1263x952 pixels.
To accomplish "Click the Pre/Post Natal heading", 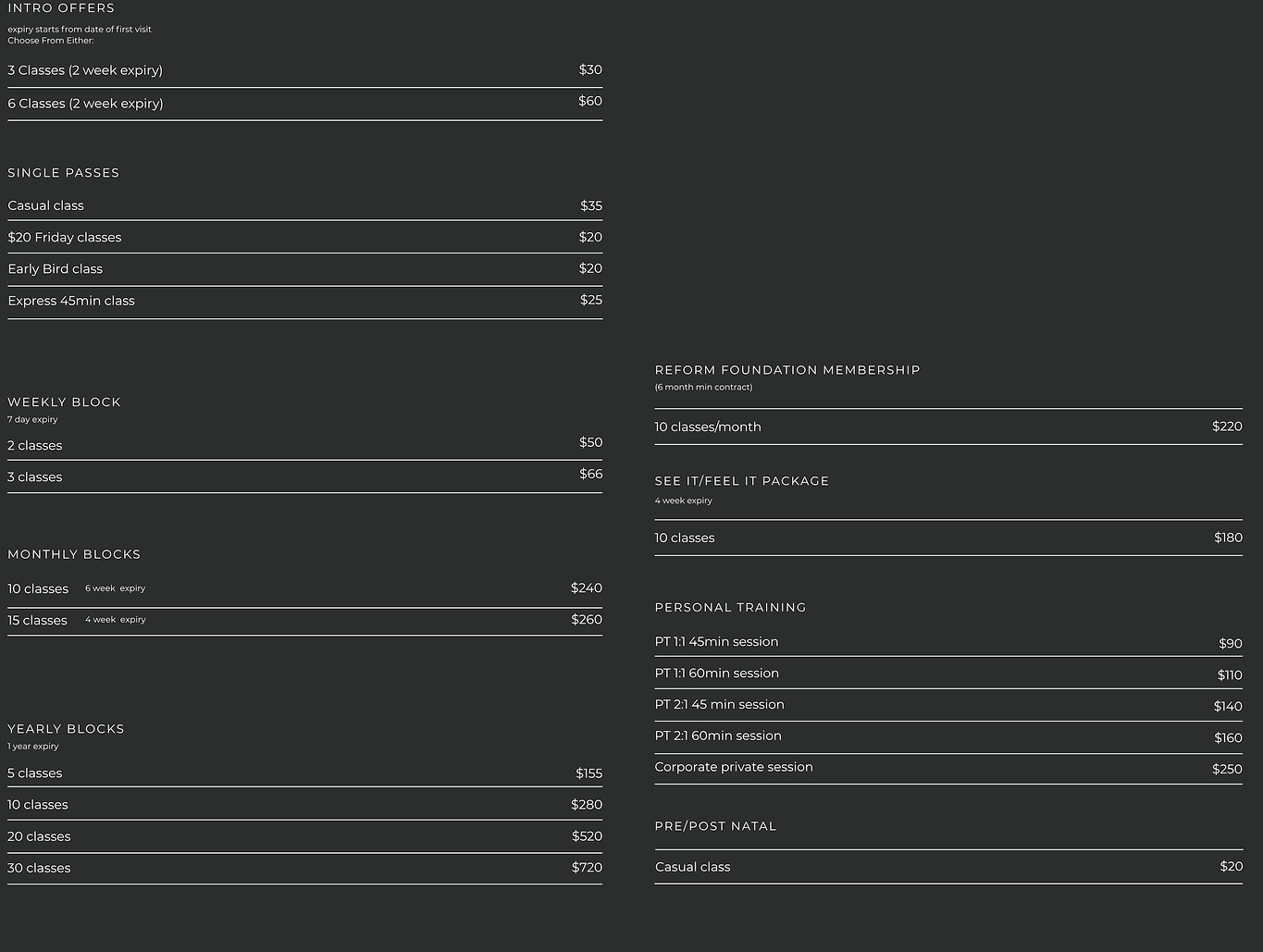I will [x=715, y=826].
